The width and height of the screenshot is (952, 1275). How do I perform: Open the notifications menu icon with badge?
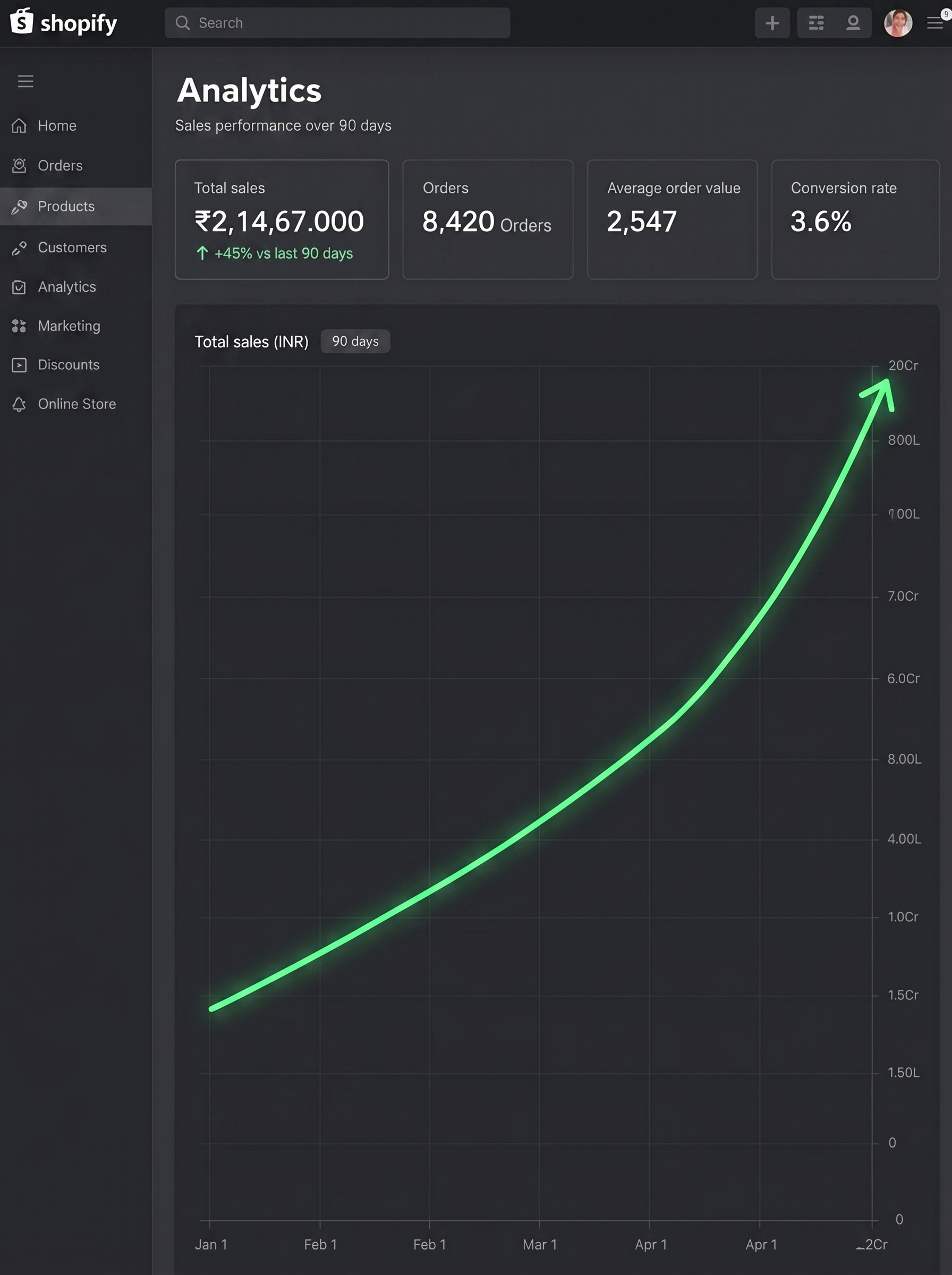[x=937, y=22]
